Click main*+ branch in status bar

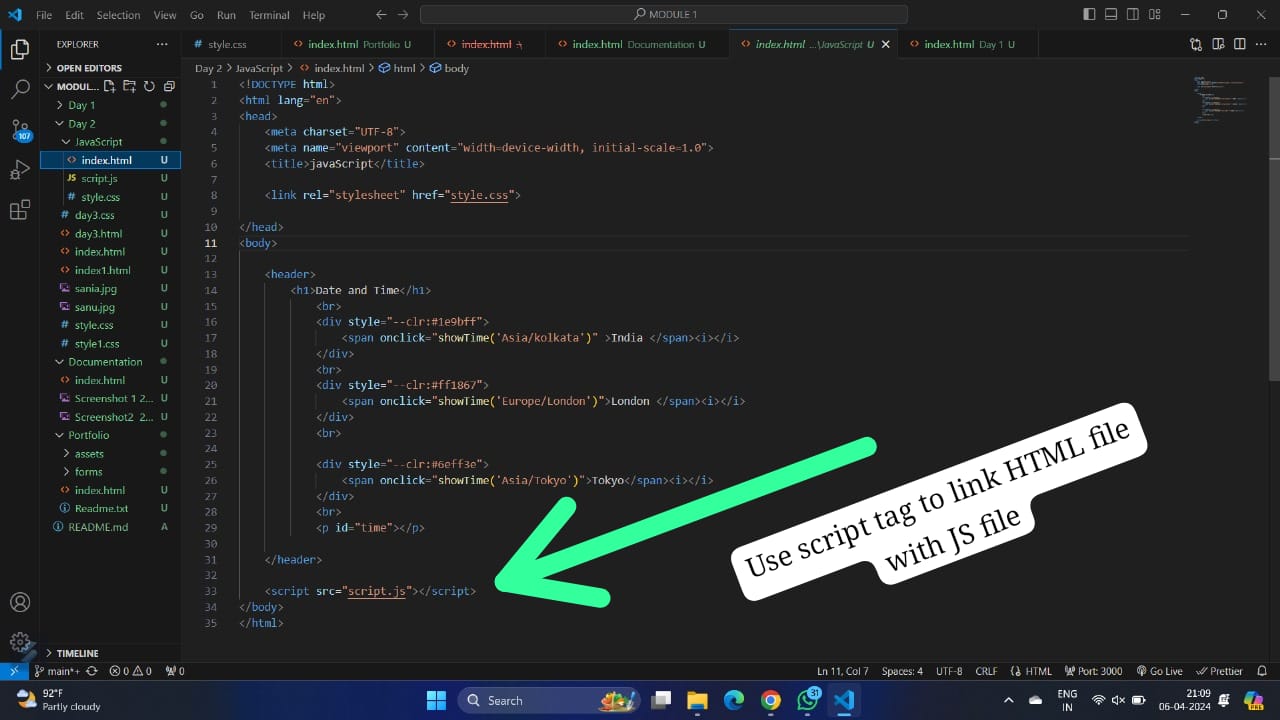(x=59, y=671)
